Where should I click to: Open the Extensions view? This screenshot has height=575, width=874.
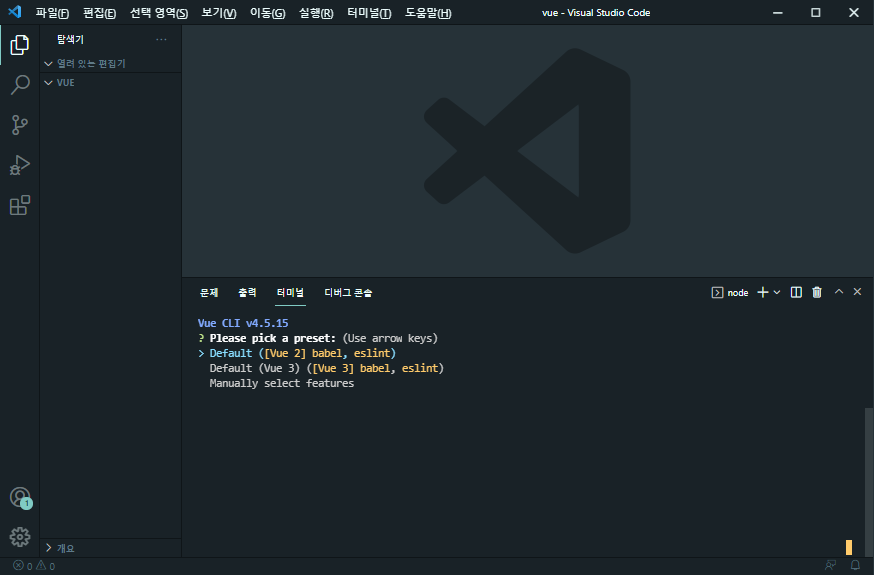(x=20, y=205)
